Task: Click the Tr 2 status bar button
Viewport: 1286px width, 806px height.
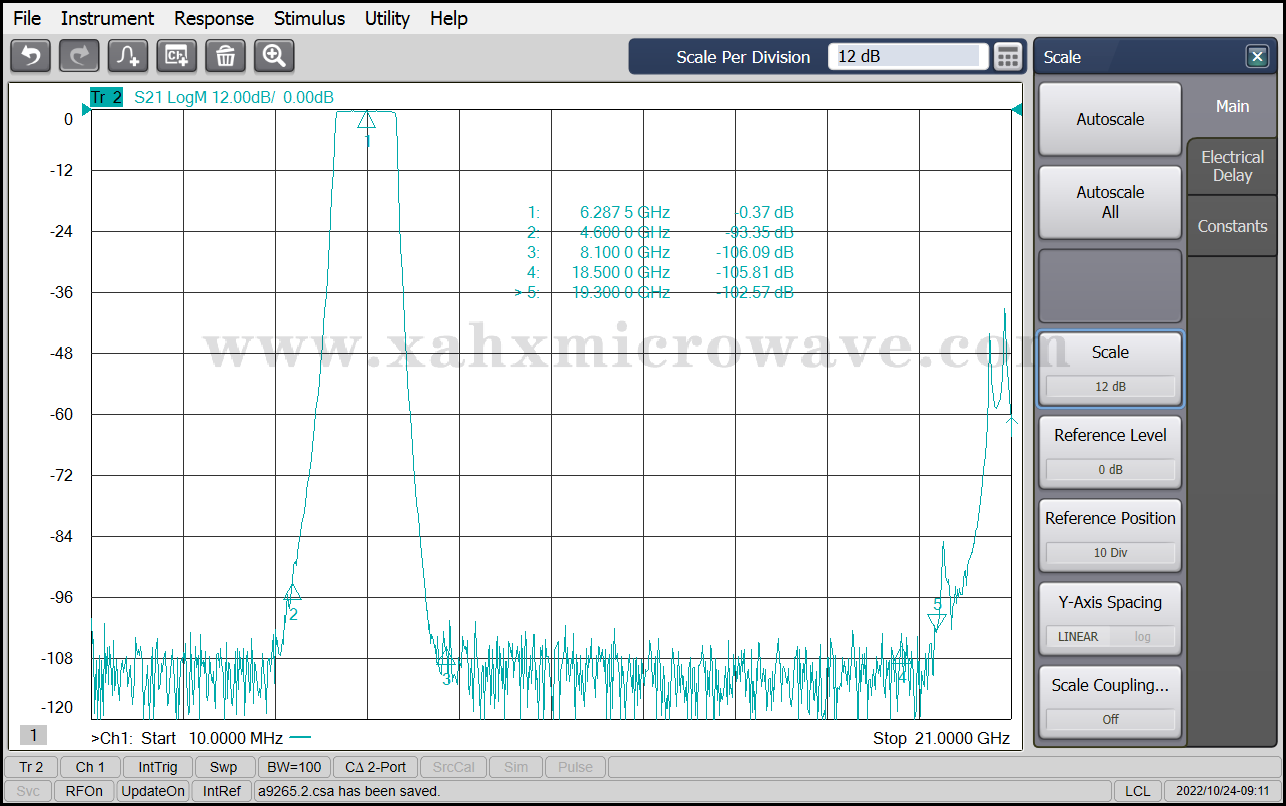Action: [31, 767]
